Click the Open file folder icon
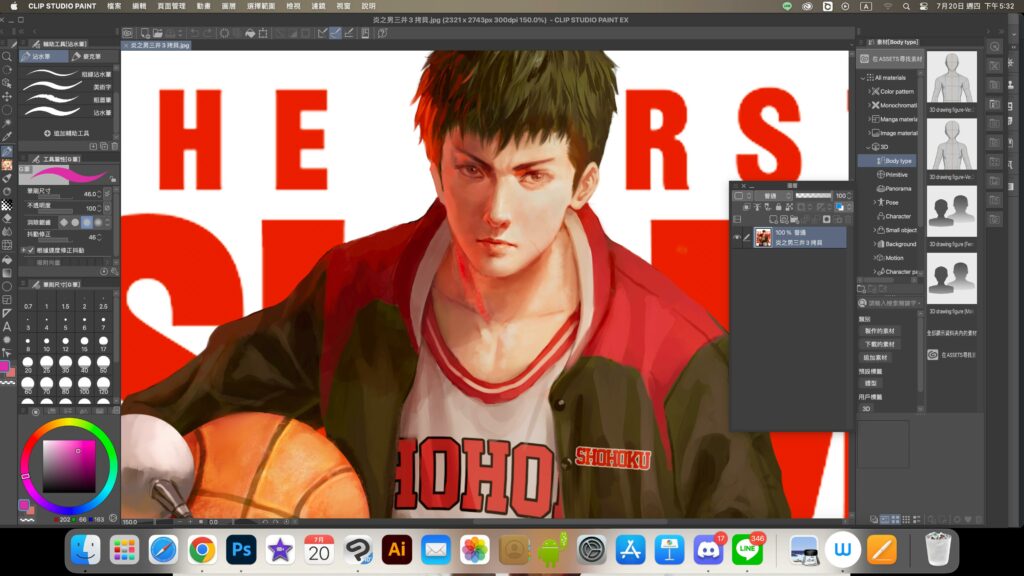The width and height of the screenshot is (1024, 576). (x=157, y=33)
